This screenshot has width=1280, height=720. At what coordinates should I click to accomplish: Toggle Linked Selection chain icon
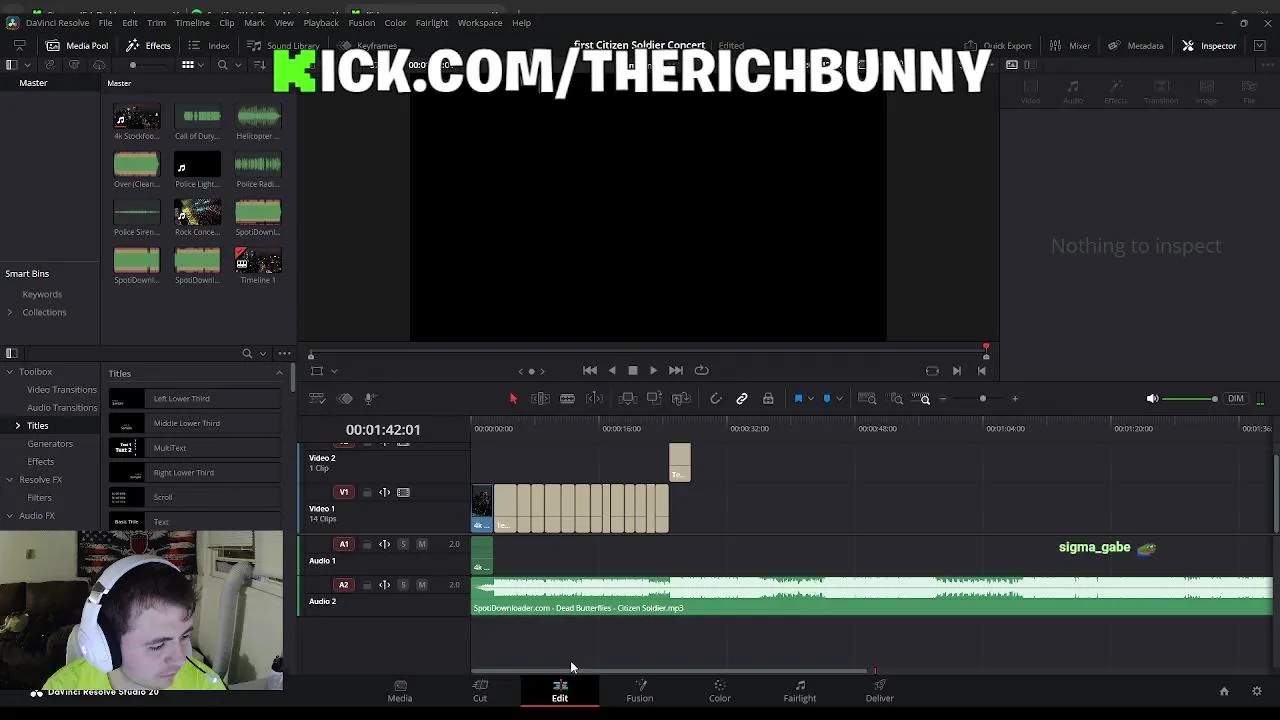742,399
